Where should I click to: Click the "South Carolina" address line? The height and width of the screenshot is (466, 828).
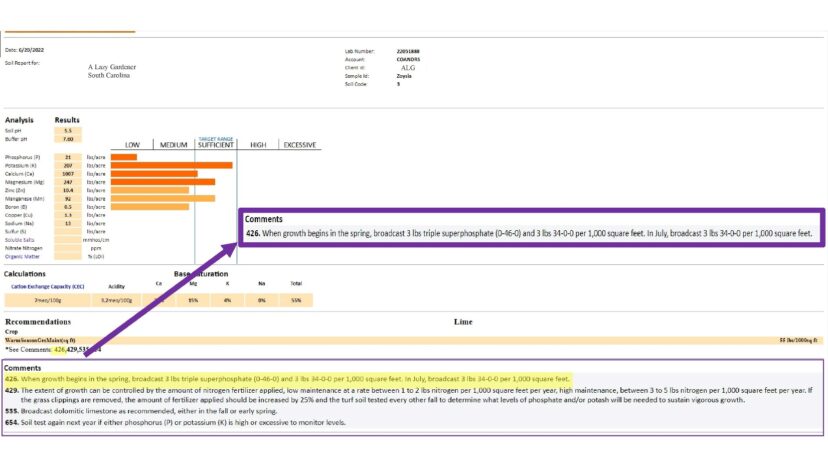pyautogui.click(x=109, y=76)
